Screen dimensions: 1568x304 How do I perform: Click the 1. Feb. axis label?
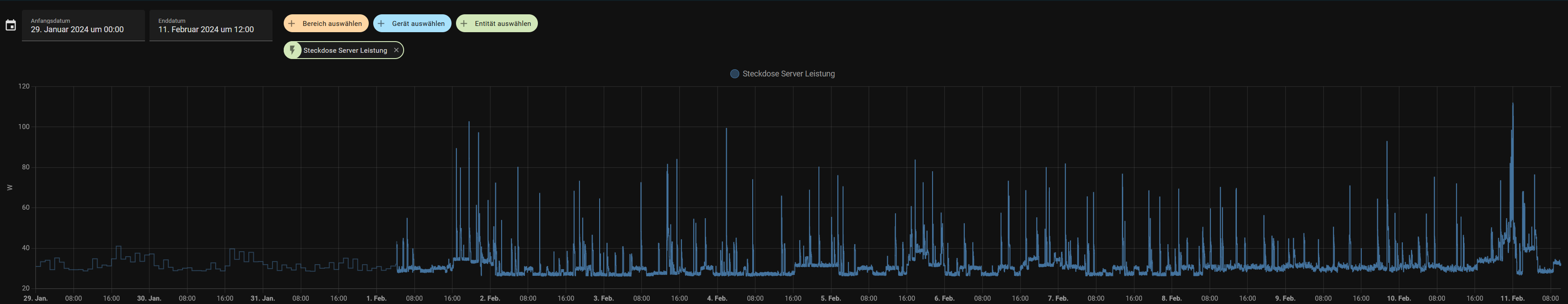(376, 299)
